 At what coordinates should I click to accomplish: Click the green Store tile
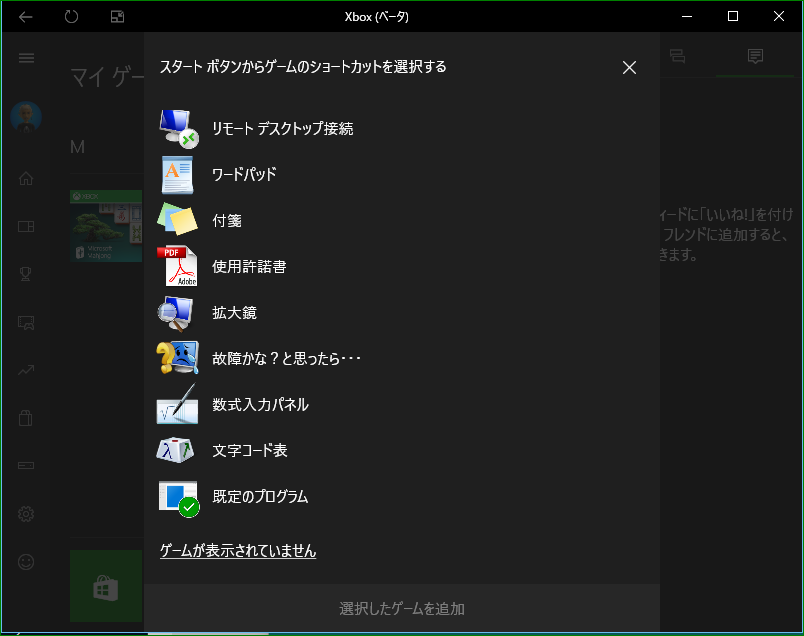coord(106,586)
